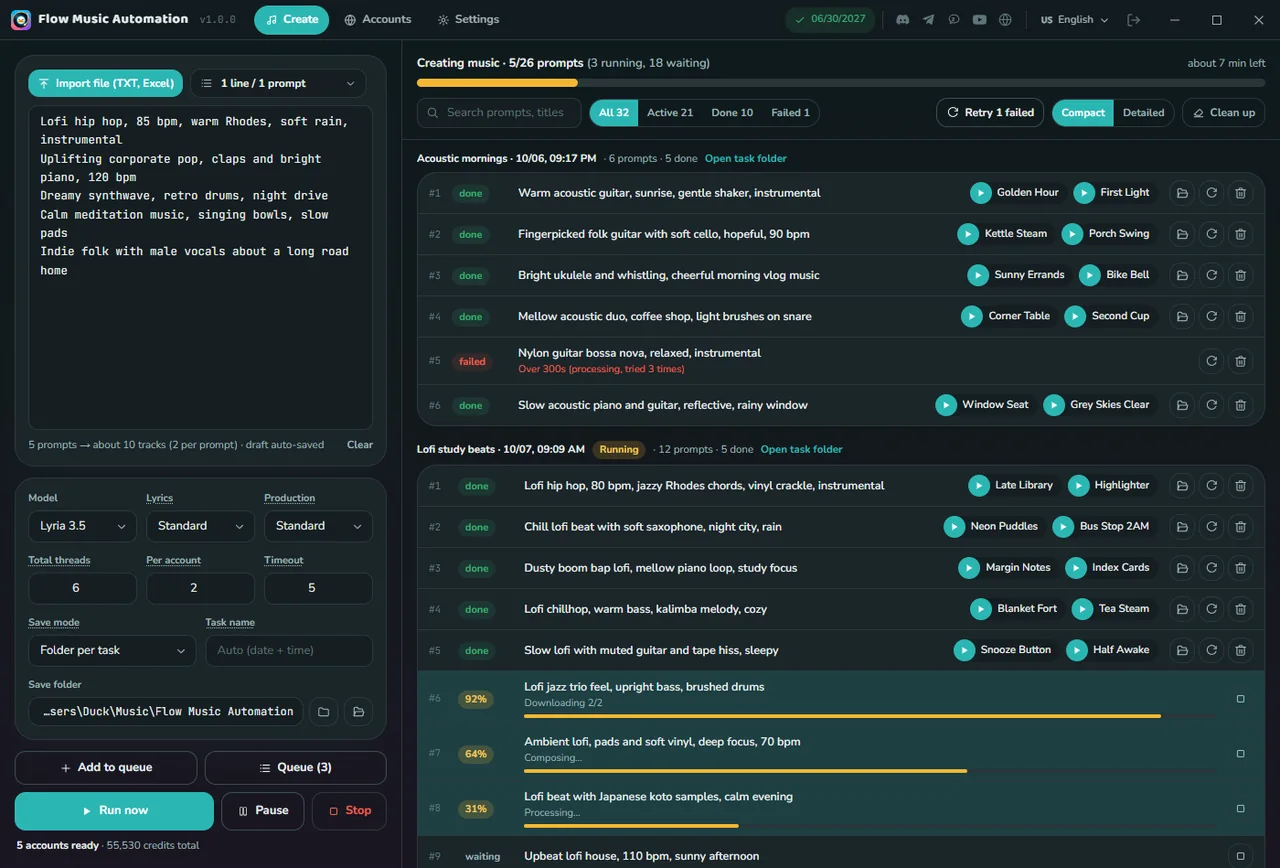This screenshot has height=868, width=1280.
Task: Switch to the Detailed view
Action: [x=1143, y=113]
